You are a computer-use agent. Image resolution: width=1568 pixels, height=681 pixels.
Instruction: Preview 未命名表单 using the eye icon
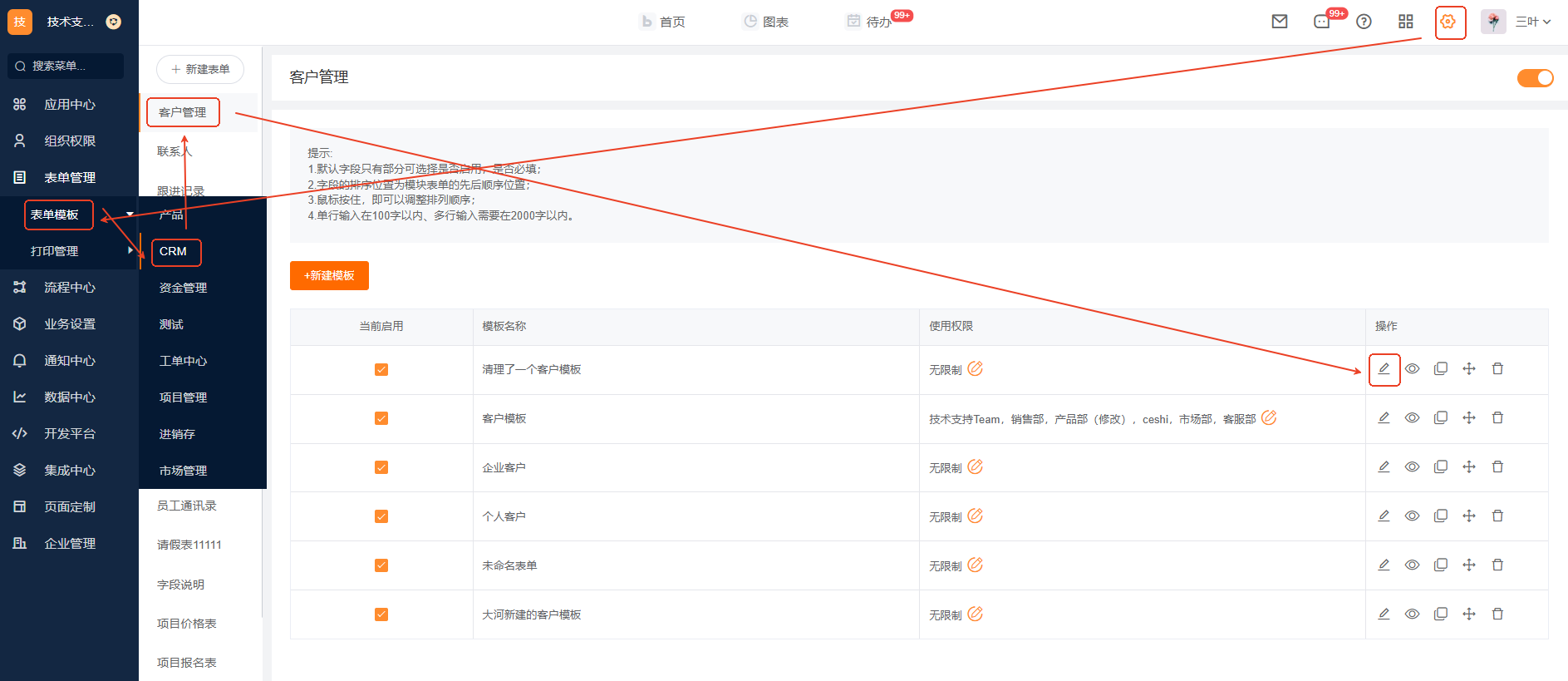coord(1412,565)
